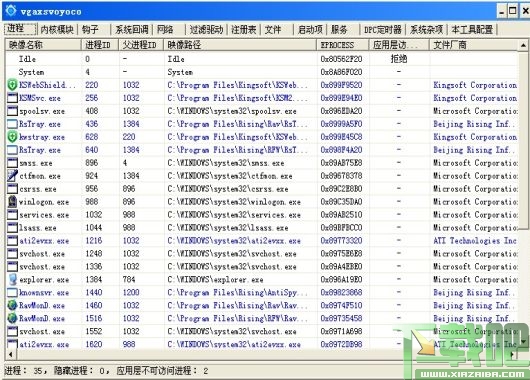The image size is (530, 380).
Task: Click the spoolsv.exe process icon
Action: pyautogui.click(x=12, y=111)
